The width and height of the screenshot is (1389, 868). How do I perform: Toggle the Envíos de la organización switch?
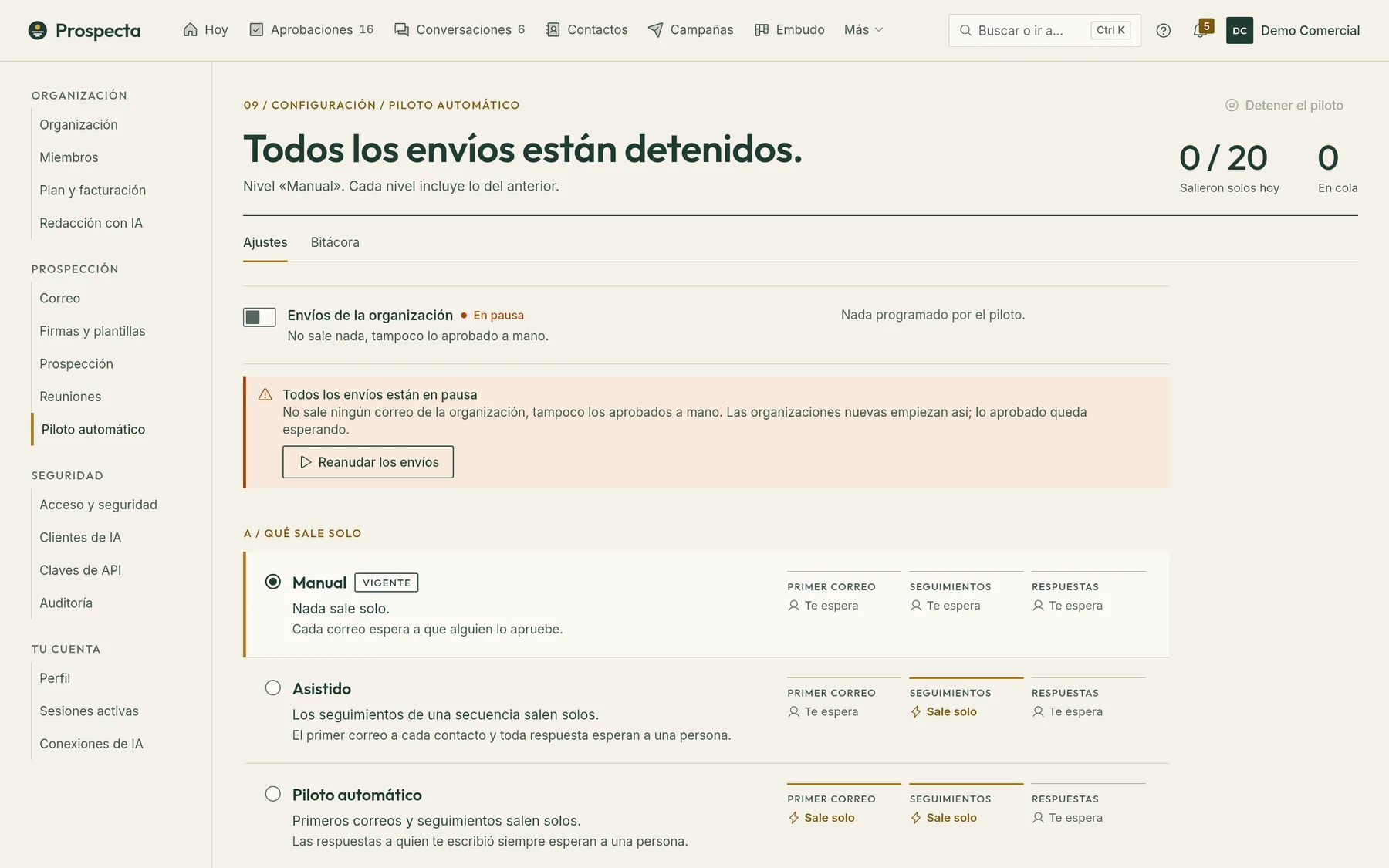pos(259,317)
